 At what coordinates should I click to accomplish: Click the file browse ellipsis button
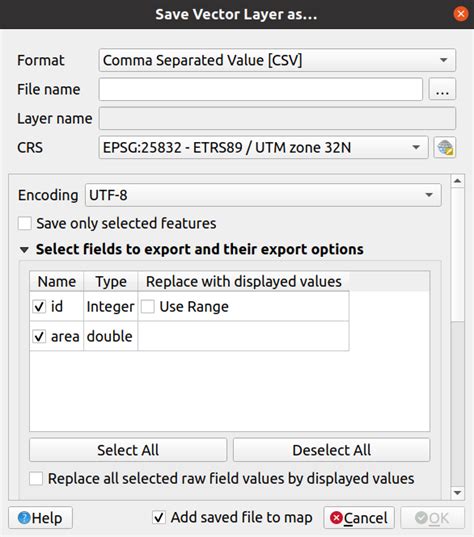point(442,89)
